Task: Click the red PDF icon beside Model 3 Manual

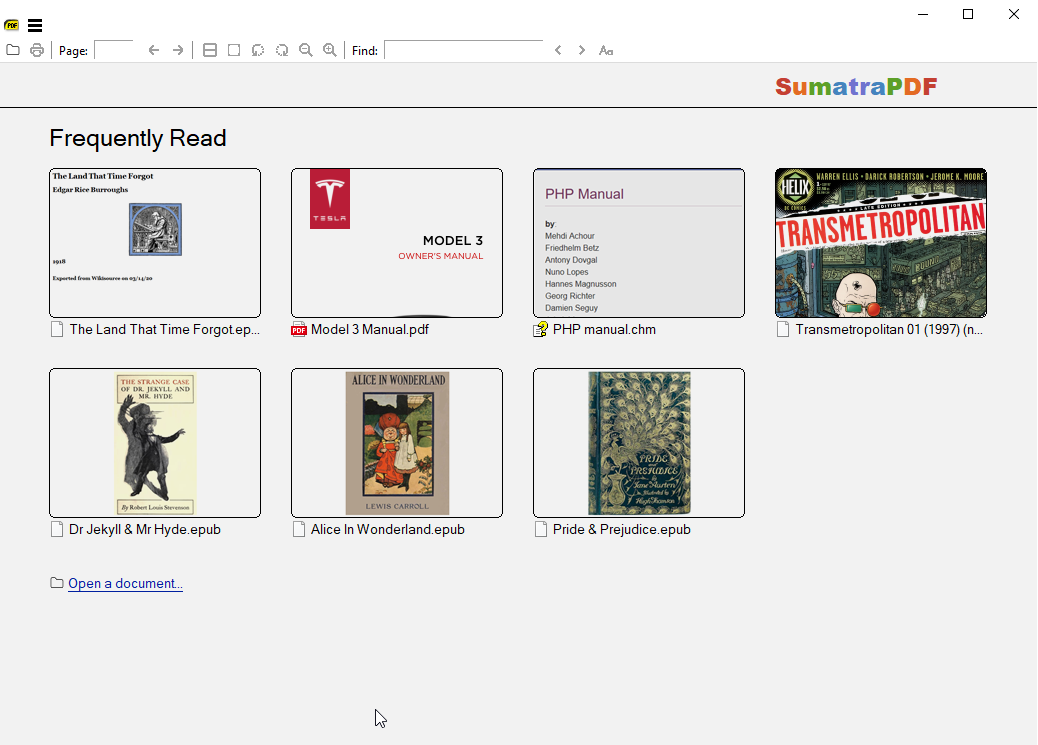Action: point(299,329)
